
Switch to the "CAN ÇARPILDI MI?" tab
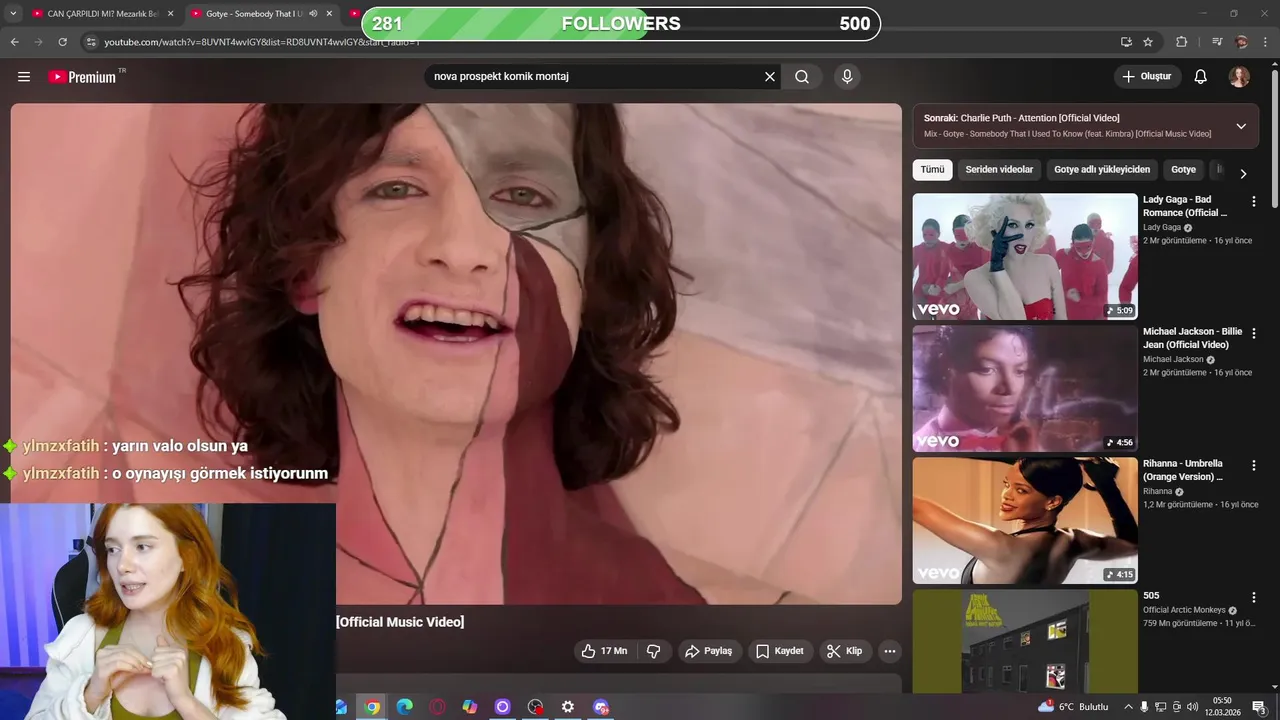pyautogui.click(x=95, y=14)
